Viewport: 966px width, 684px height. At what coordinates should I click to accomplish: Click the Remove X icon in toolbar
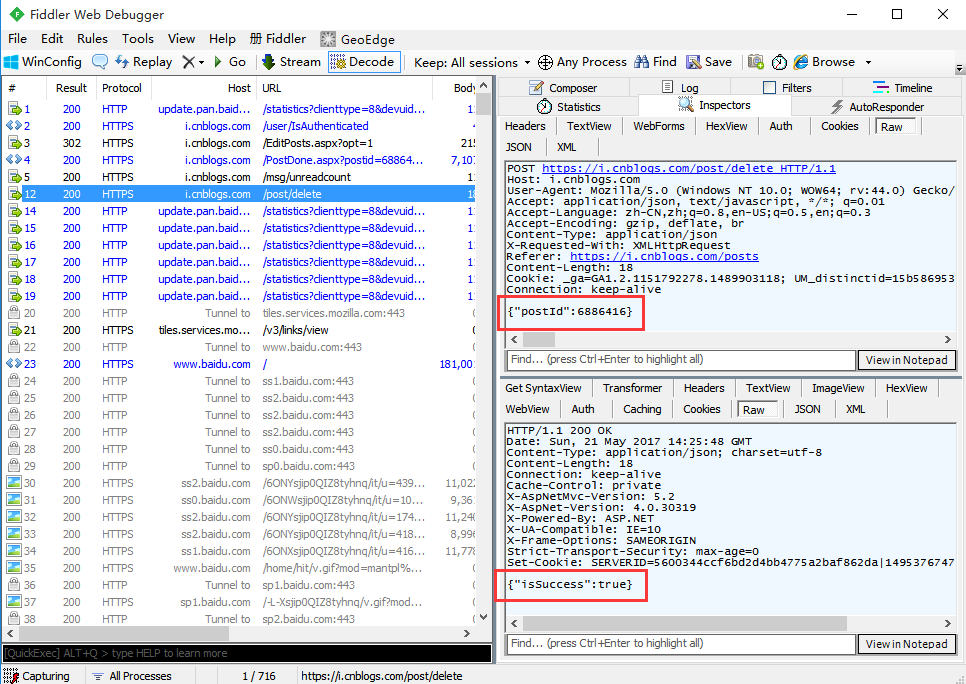[189, 62]
